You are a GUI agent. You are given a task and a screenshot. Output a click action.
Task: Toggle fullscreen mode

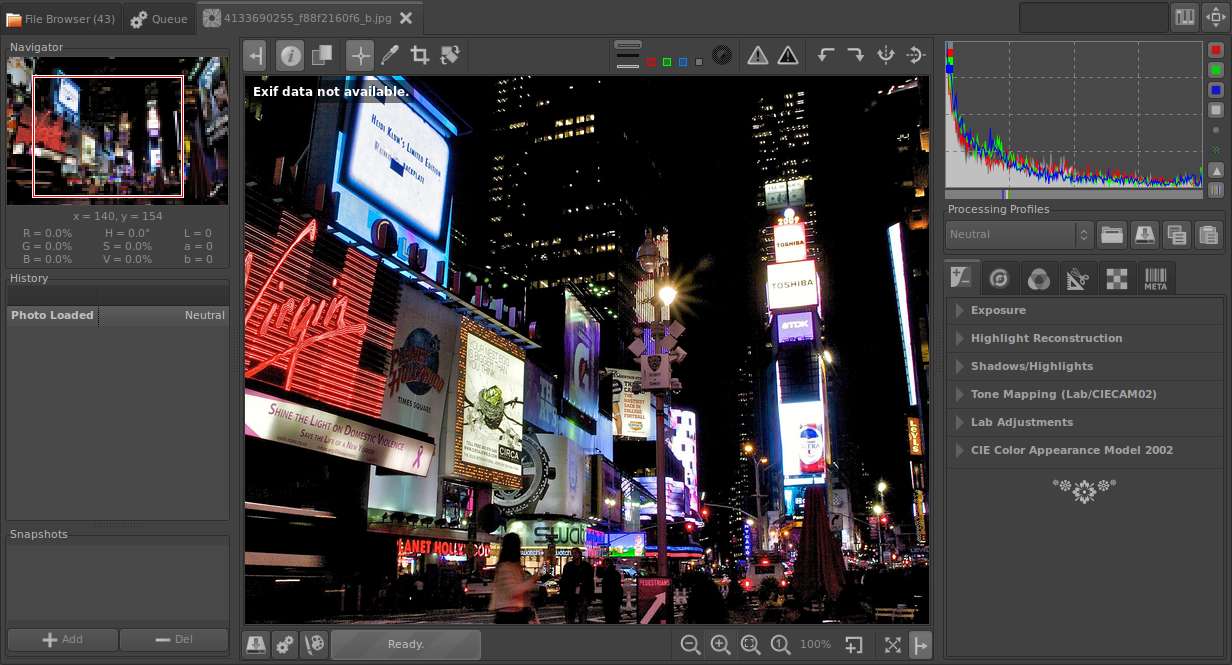pos(893,645)
